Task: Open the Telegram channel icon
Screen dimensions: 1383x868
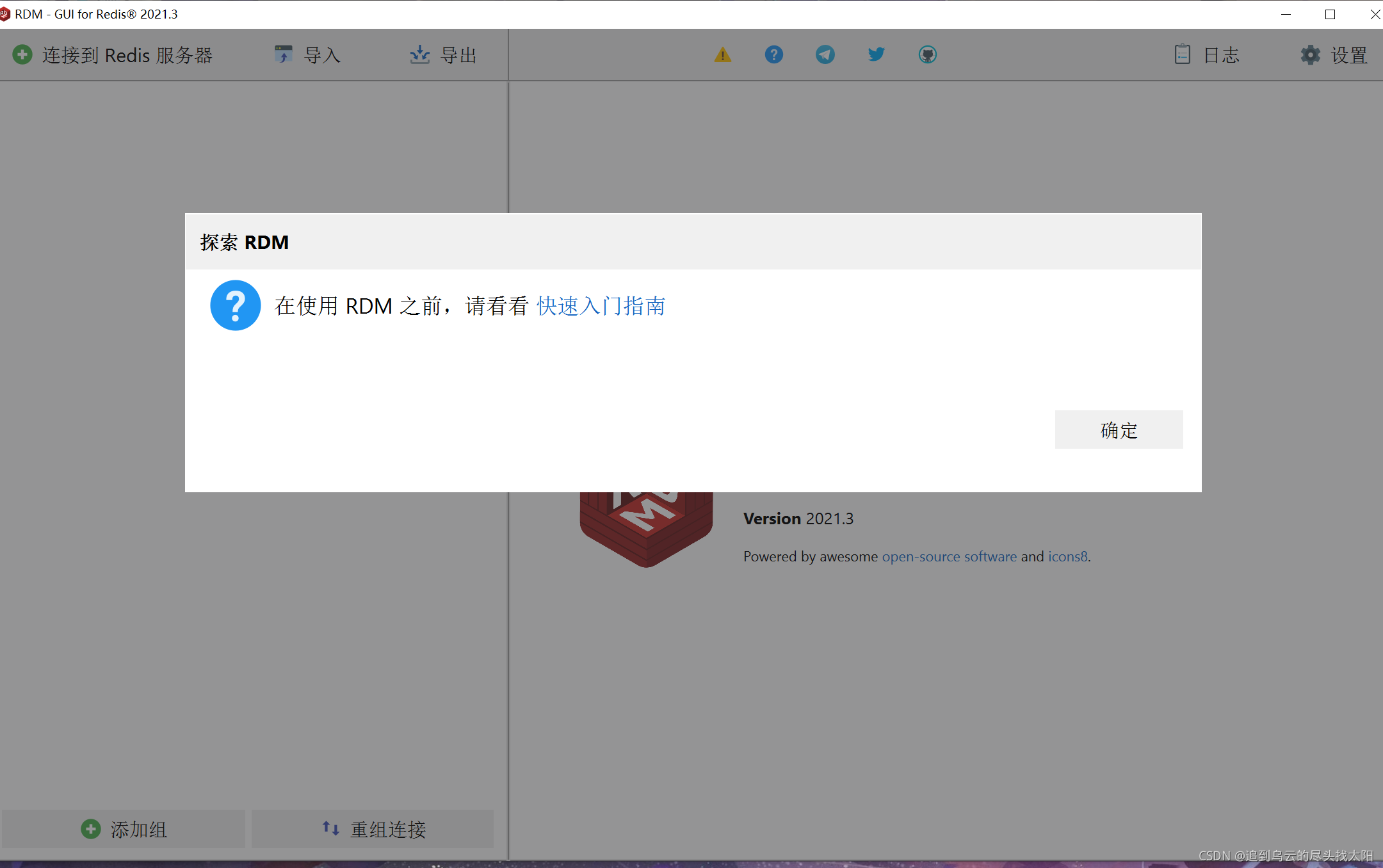Action: pos(825,55)
